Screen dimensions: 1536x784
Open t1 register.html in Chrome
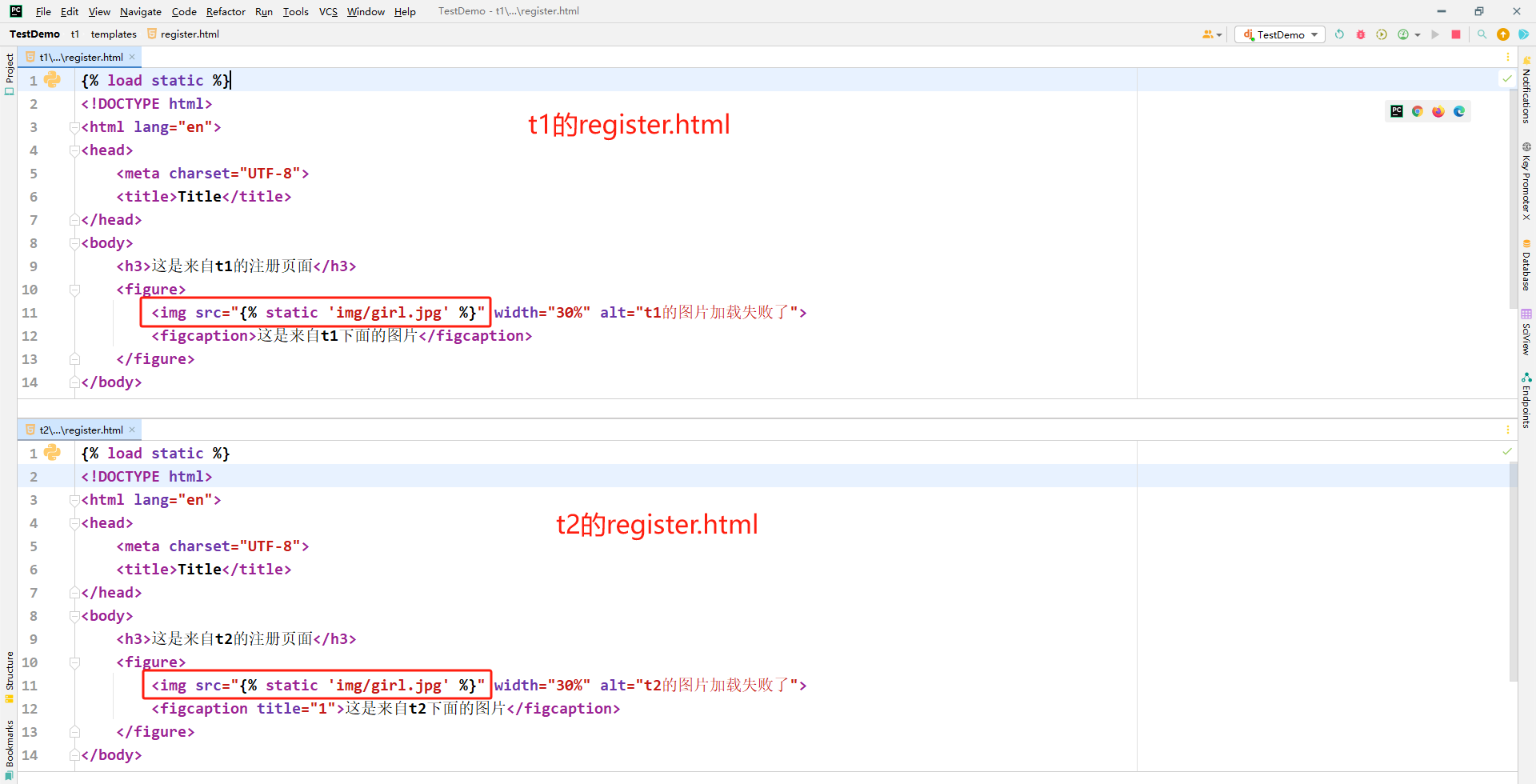1418,111
